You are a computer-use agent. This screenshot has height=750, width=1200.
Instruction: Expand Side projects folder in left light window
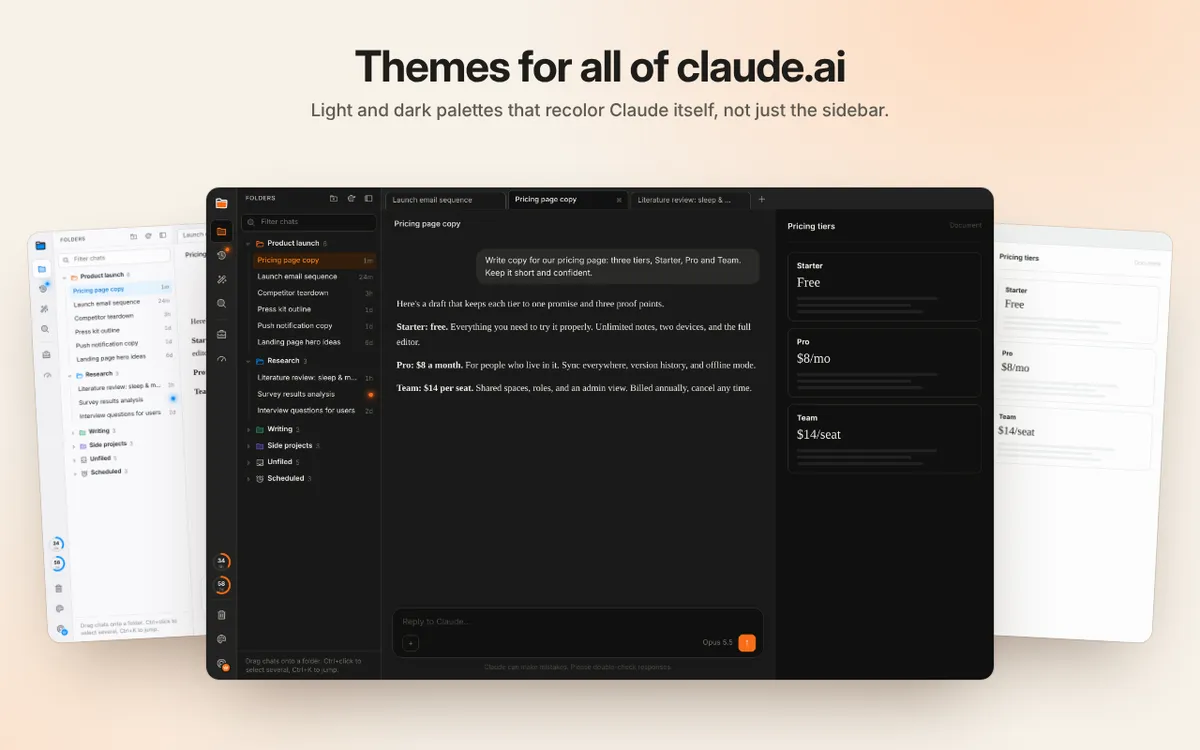(73, 446)
